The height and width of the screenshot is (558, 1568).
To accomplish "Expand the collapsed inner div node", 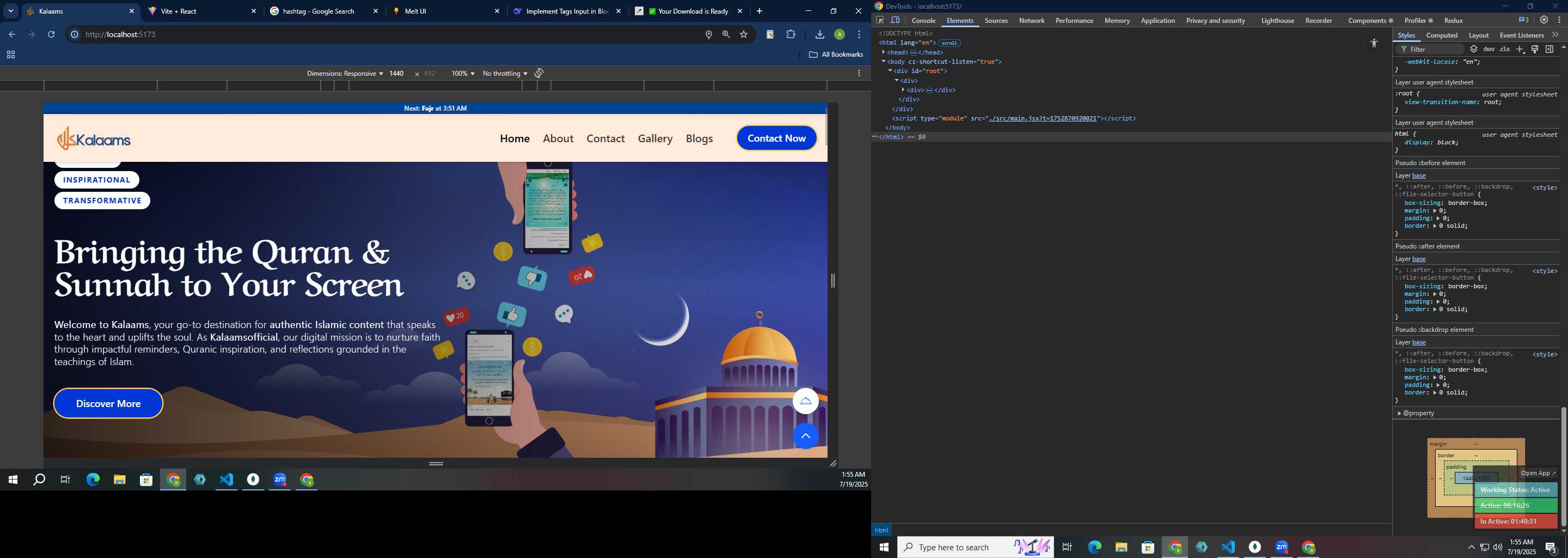I will [x=903, y=90].
